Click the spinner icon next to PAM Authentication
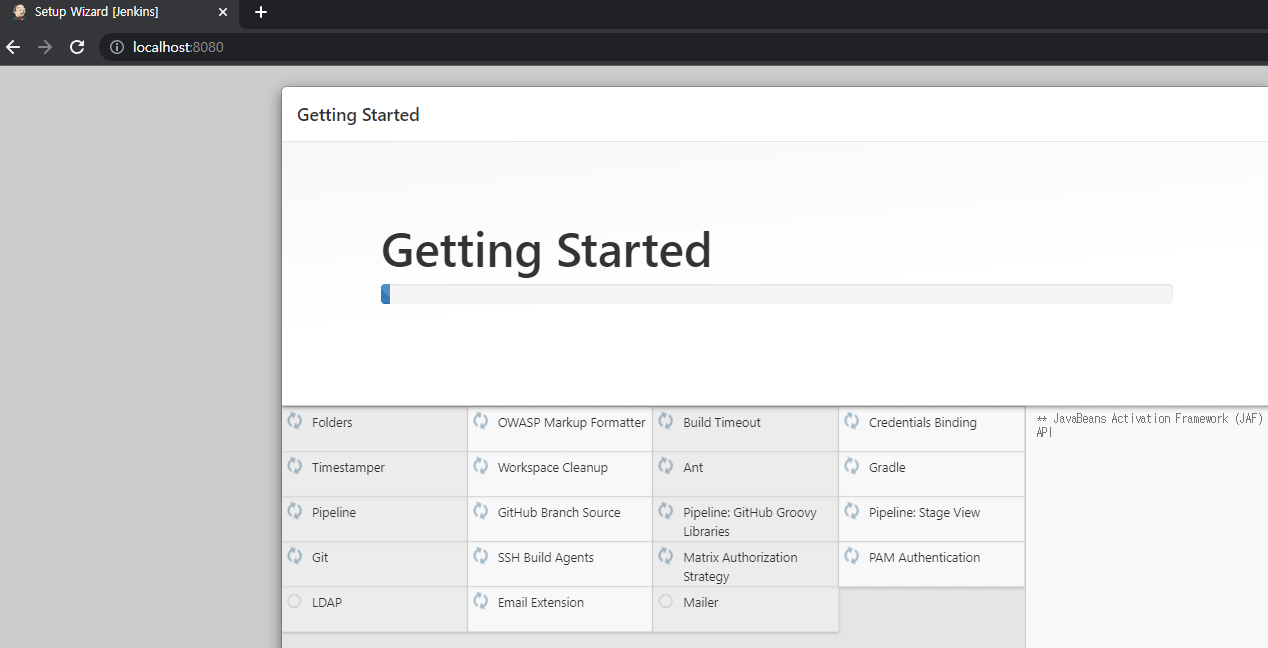The width and height of the screenshot is (1268, 648). click(852, 556)
